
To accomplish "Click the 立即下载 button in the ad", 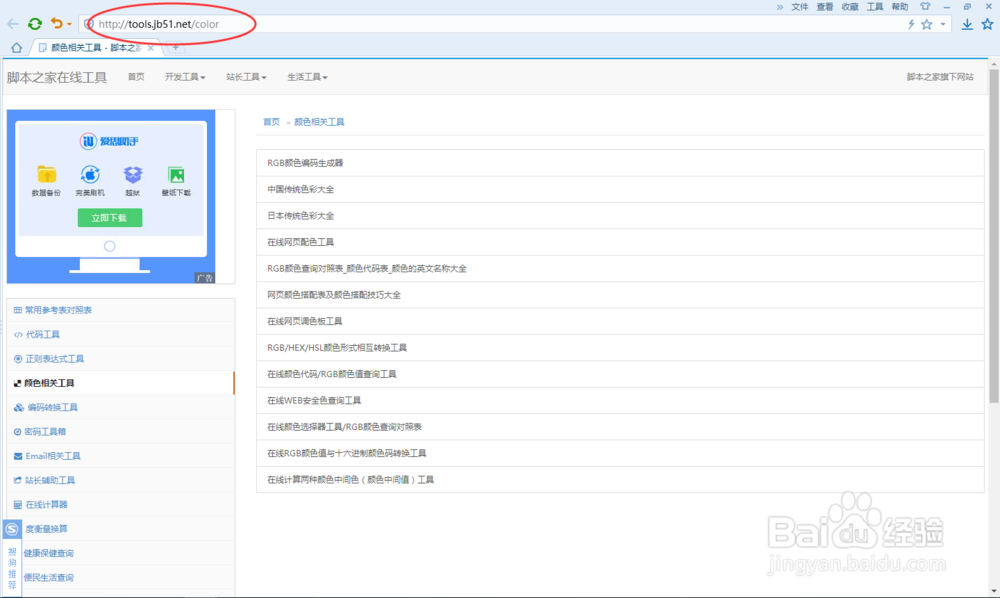I will click(109, 217).
